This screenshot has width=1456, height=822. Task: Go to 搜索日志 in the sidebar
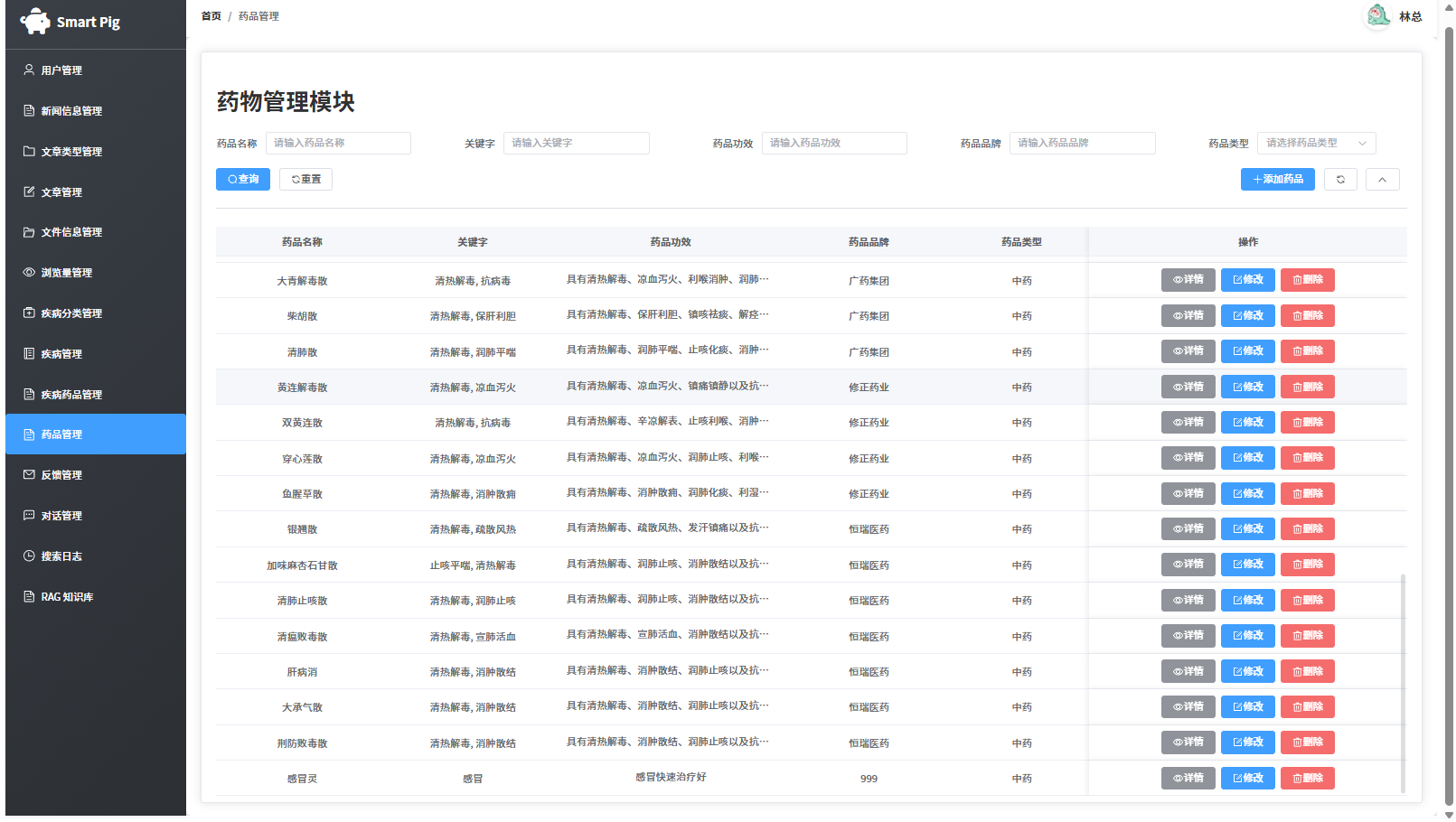(96, 556)
